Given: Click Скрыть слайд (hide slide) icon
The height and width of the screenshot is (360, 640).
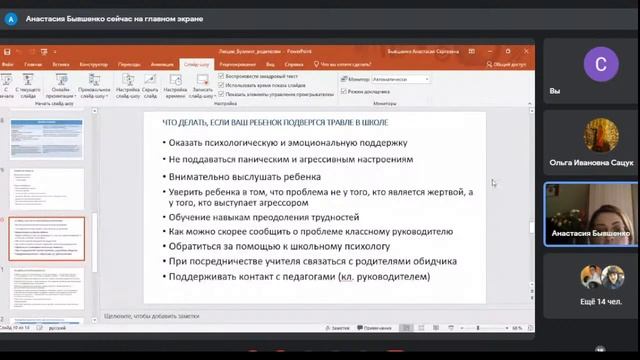Looking at the screenshot, I should coord(150,86).
